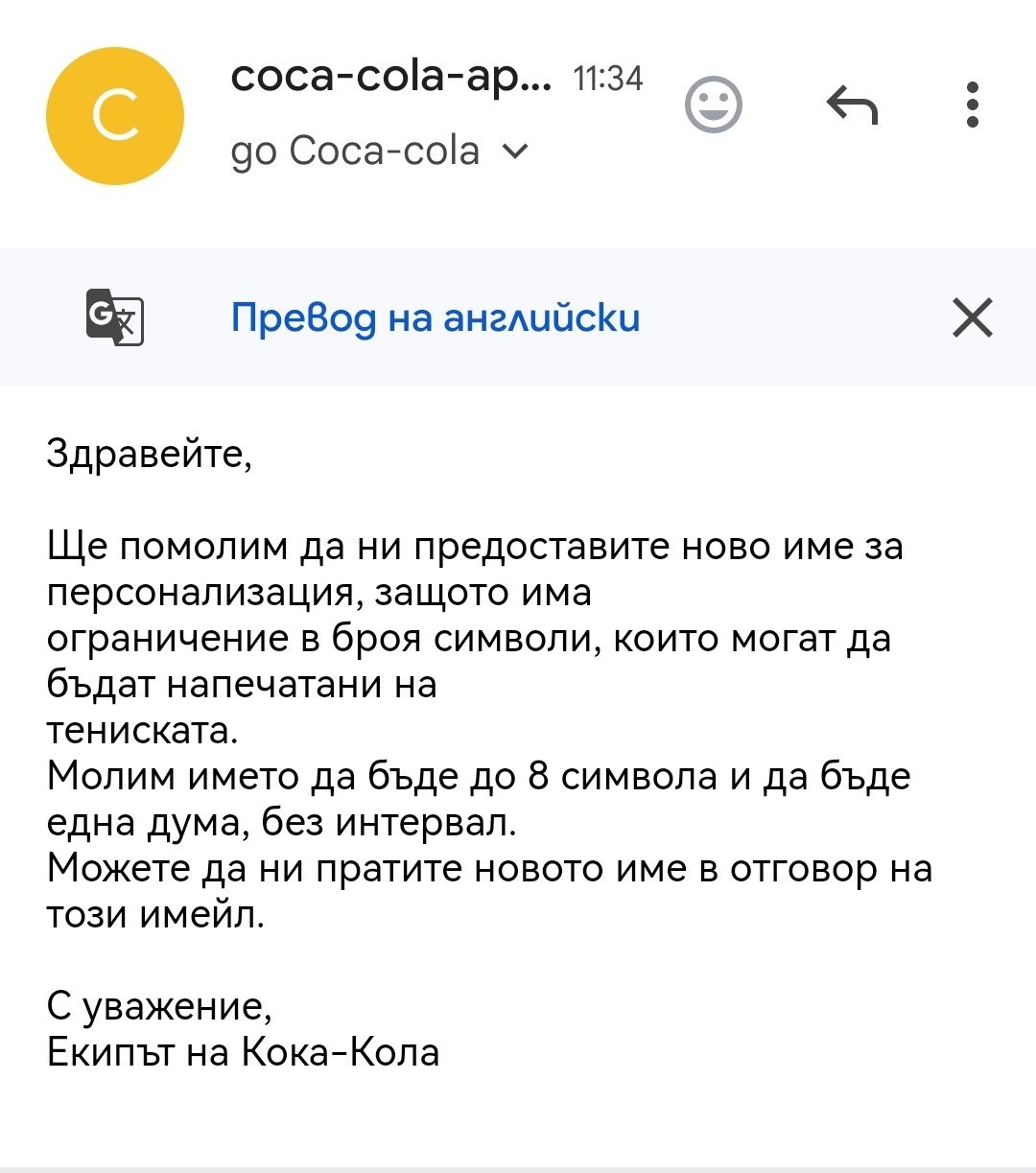Dismiss the translation banner

[973, 317]
